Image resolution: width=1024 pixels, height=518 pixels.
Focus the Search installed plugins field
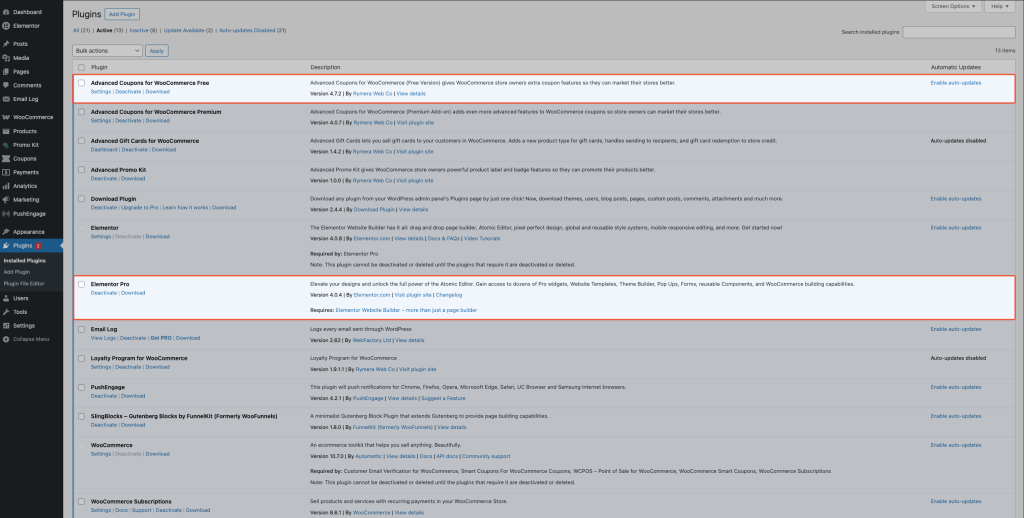959,32
